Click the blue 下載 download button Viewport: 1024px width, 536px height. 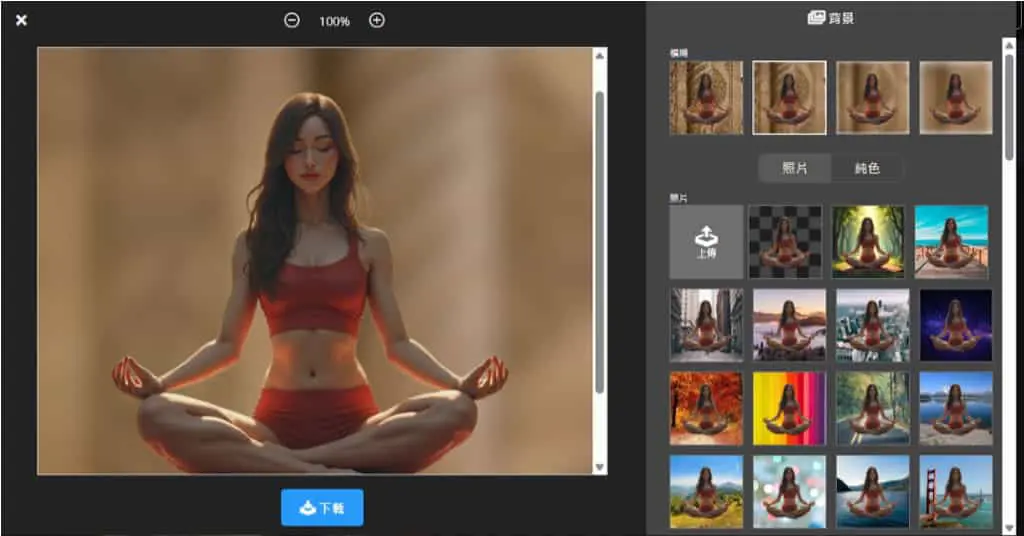coord(322,507)
